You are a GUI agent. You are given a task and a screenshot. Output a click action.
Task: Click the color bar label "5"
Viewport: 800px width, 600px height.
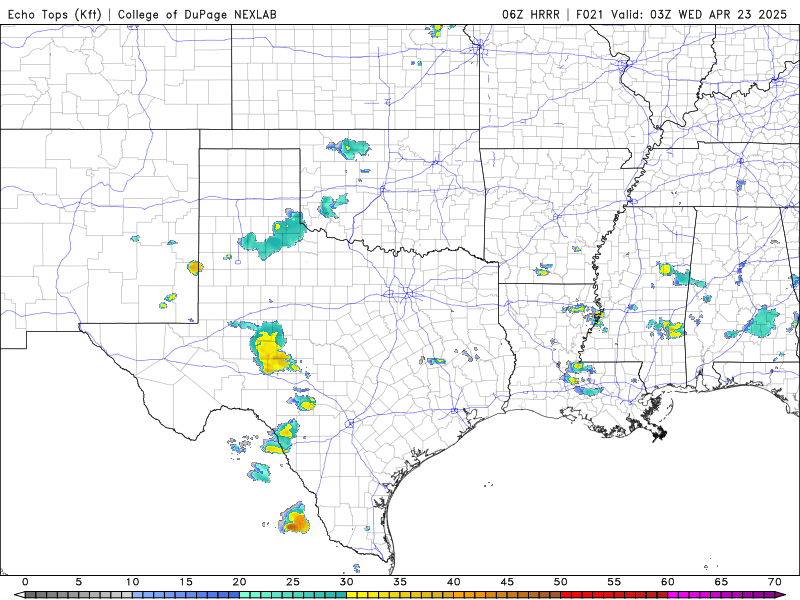79,582
